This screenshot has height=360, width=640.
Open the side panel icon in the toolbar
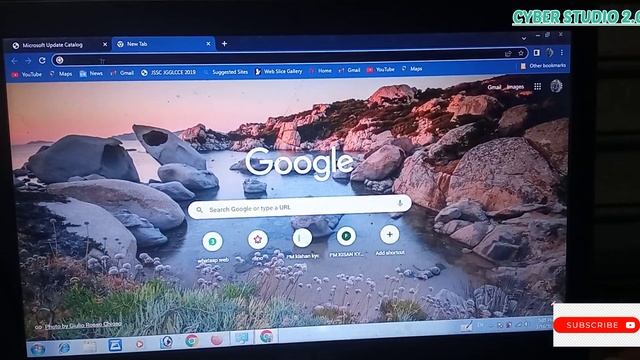[x=537, y=53]
